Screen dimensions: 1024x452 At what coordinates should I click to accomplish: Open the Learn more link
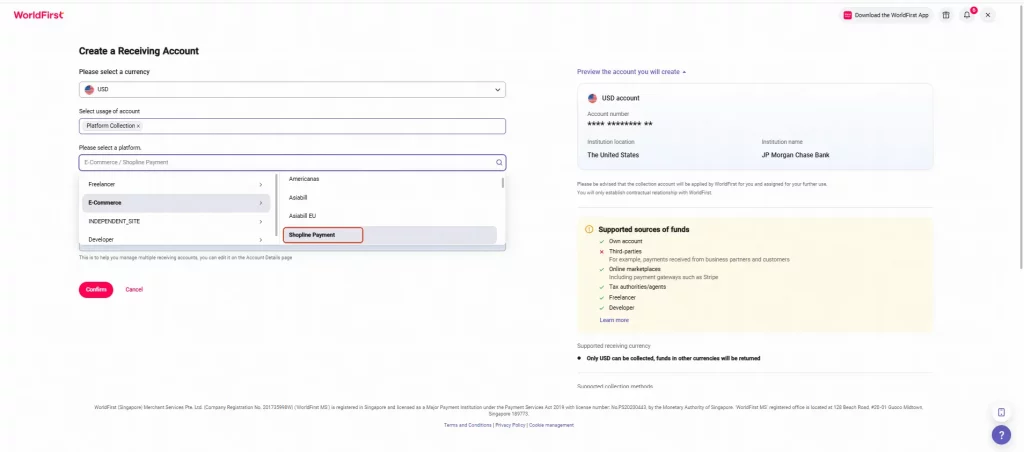click(614, 320)
